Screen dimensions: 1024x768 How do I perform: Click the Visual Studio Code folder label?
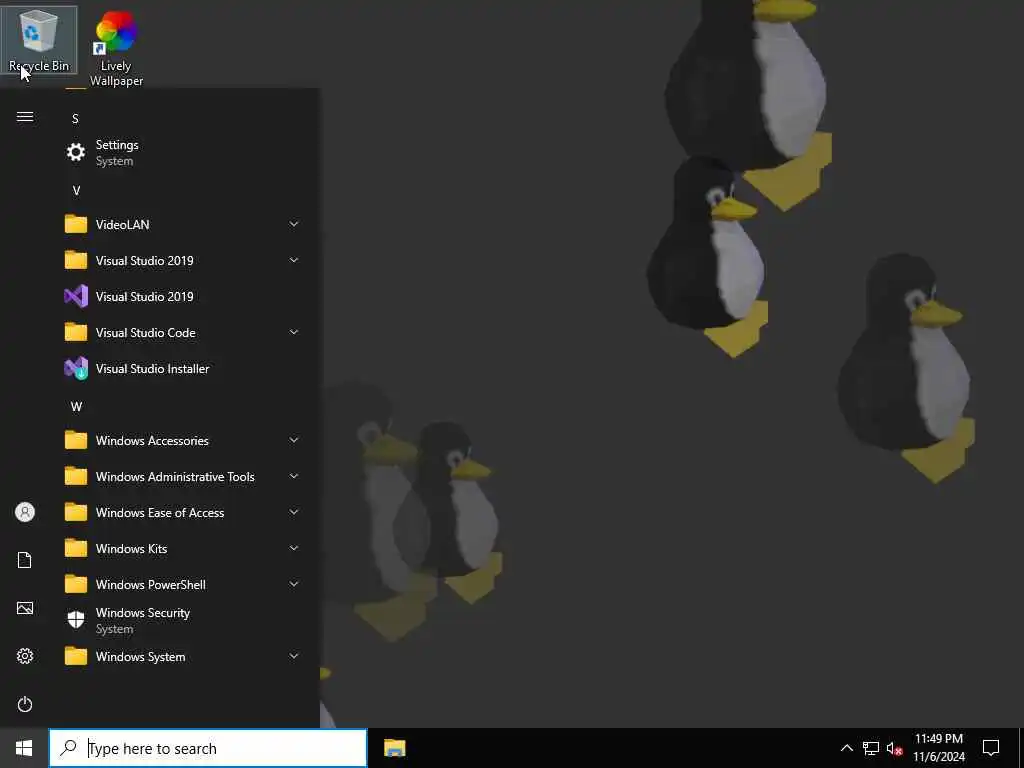pos(146,332)
